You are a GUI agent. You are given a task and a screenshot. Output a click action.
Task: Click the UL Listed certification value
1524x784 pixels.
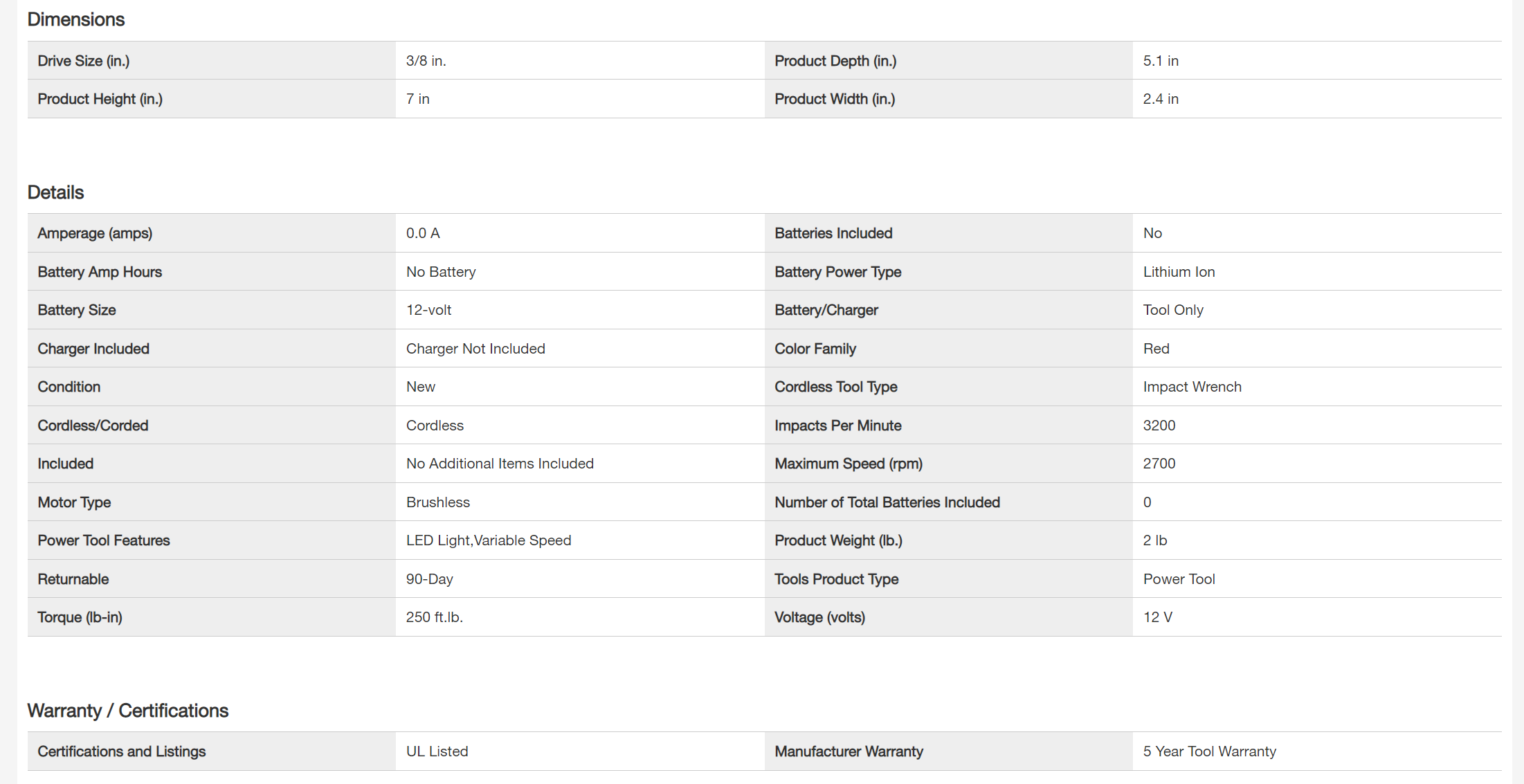point(437,751)
